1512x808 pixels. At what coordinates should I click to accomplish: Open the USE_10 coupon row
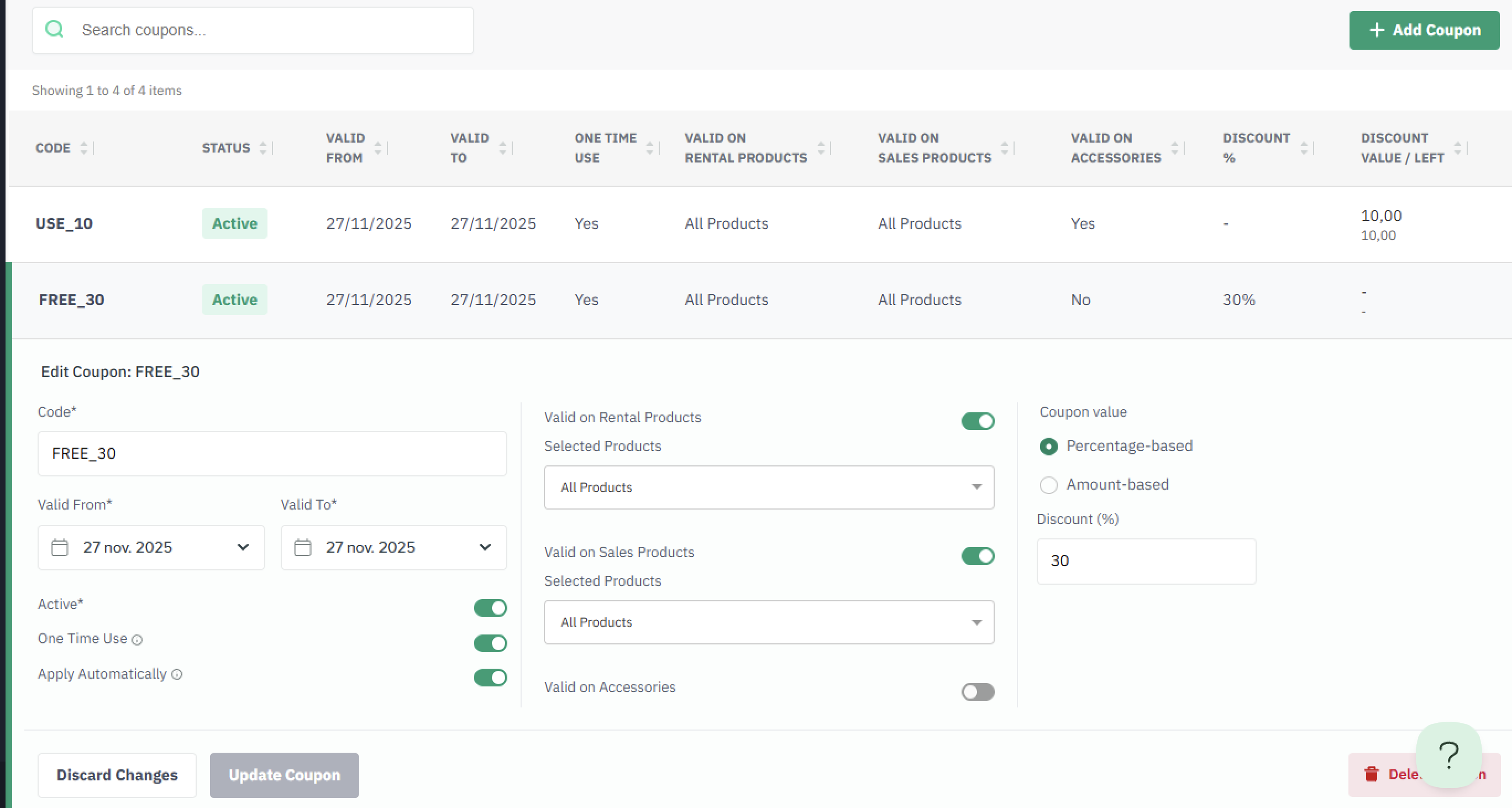(x=64, y=224)
